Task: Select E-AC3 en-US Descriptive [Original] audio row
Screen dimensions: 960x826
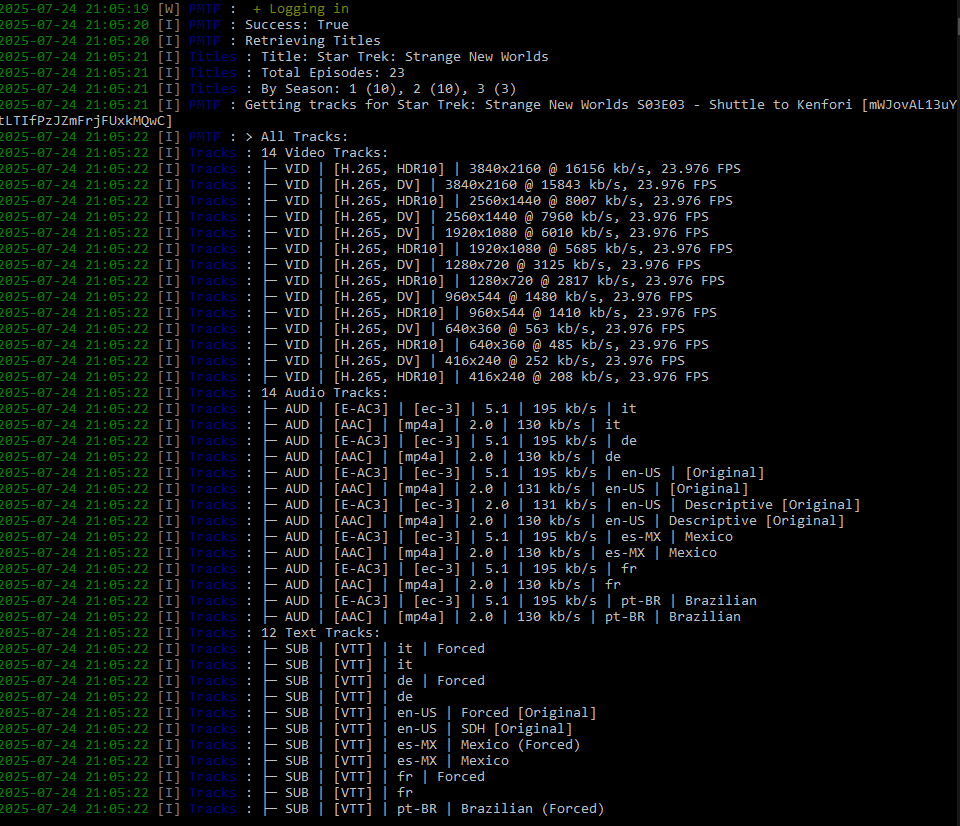Action: 561,505
